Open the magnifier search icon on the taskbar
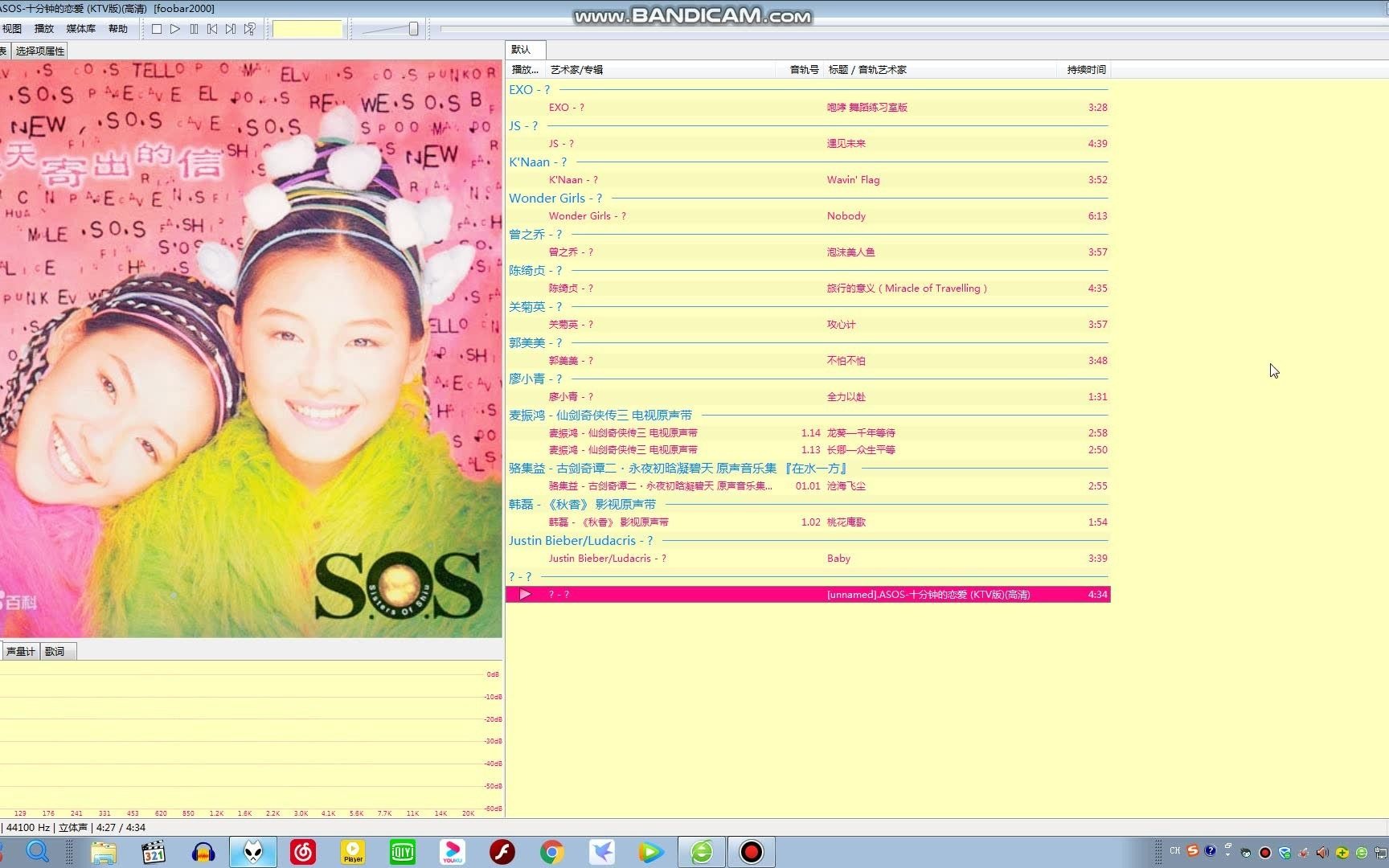The image size is (1389, 868). pos(38,852)
